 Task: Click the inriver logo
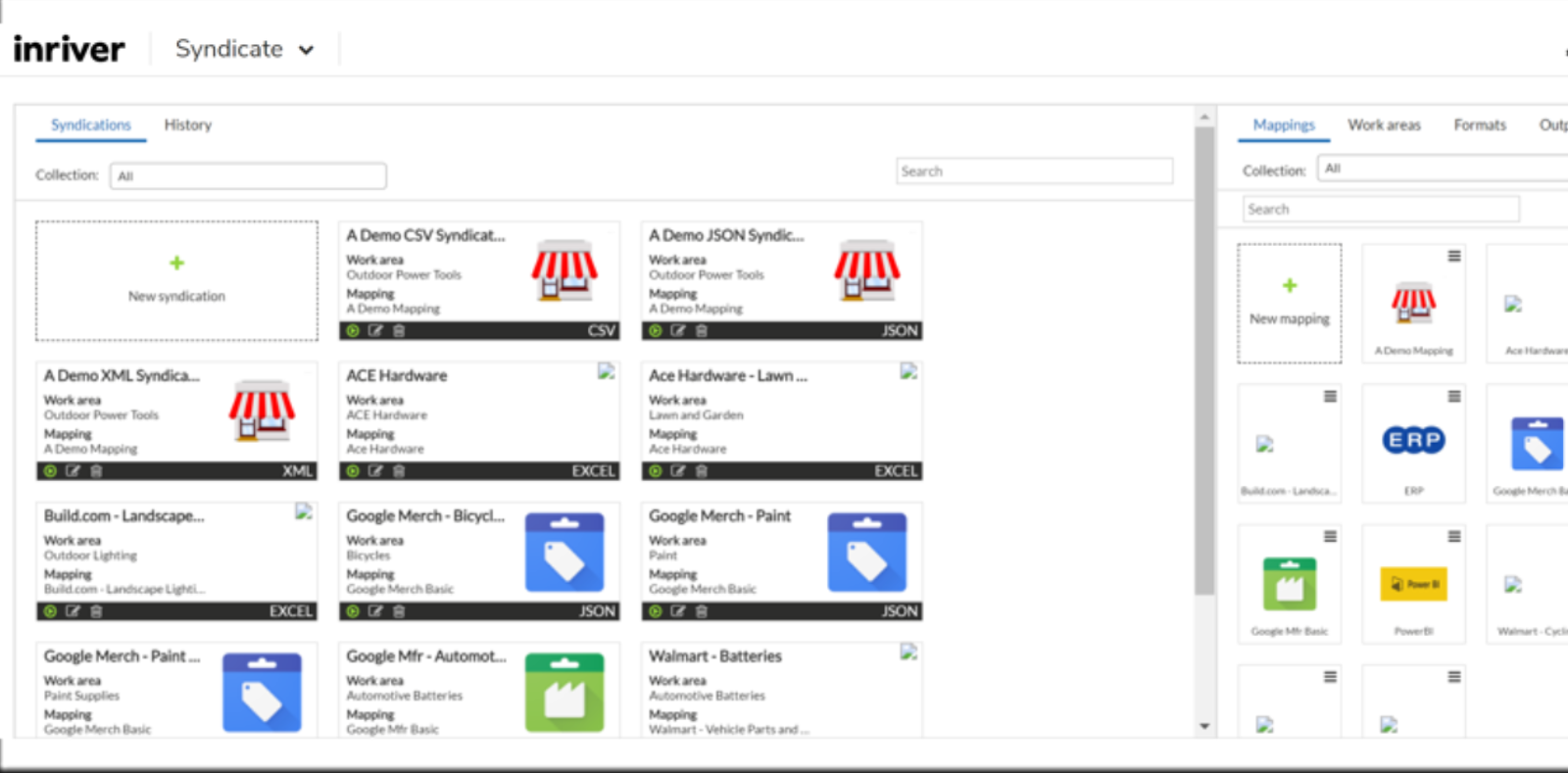point(69,49)
